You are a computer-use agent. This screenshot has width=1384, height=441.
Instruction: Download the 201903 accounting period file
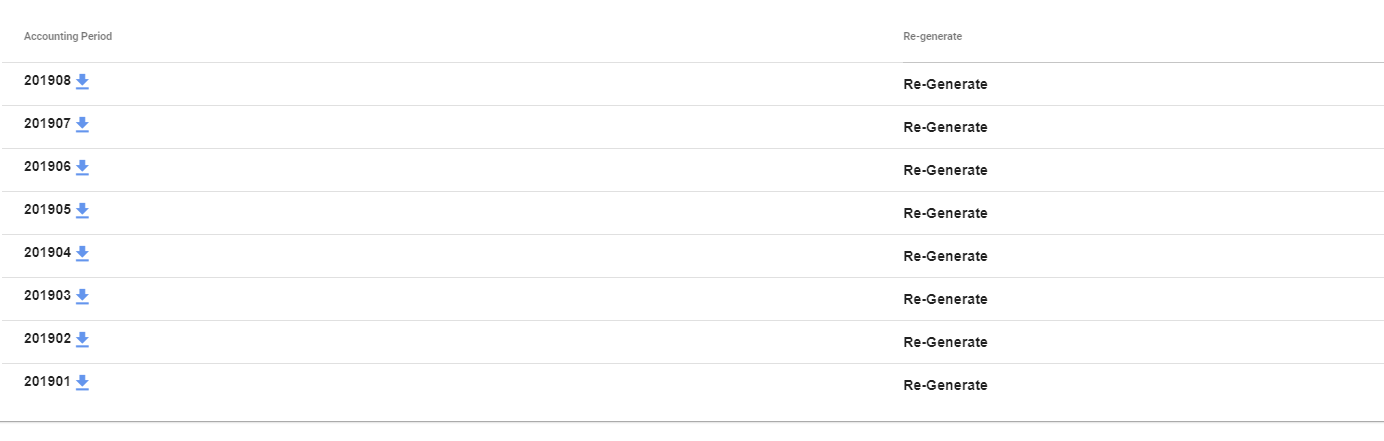(x=82, y=296)
